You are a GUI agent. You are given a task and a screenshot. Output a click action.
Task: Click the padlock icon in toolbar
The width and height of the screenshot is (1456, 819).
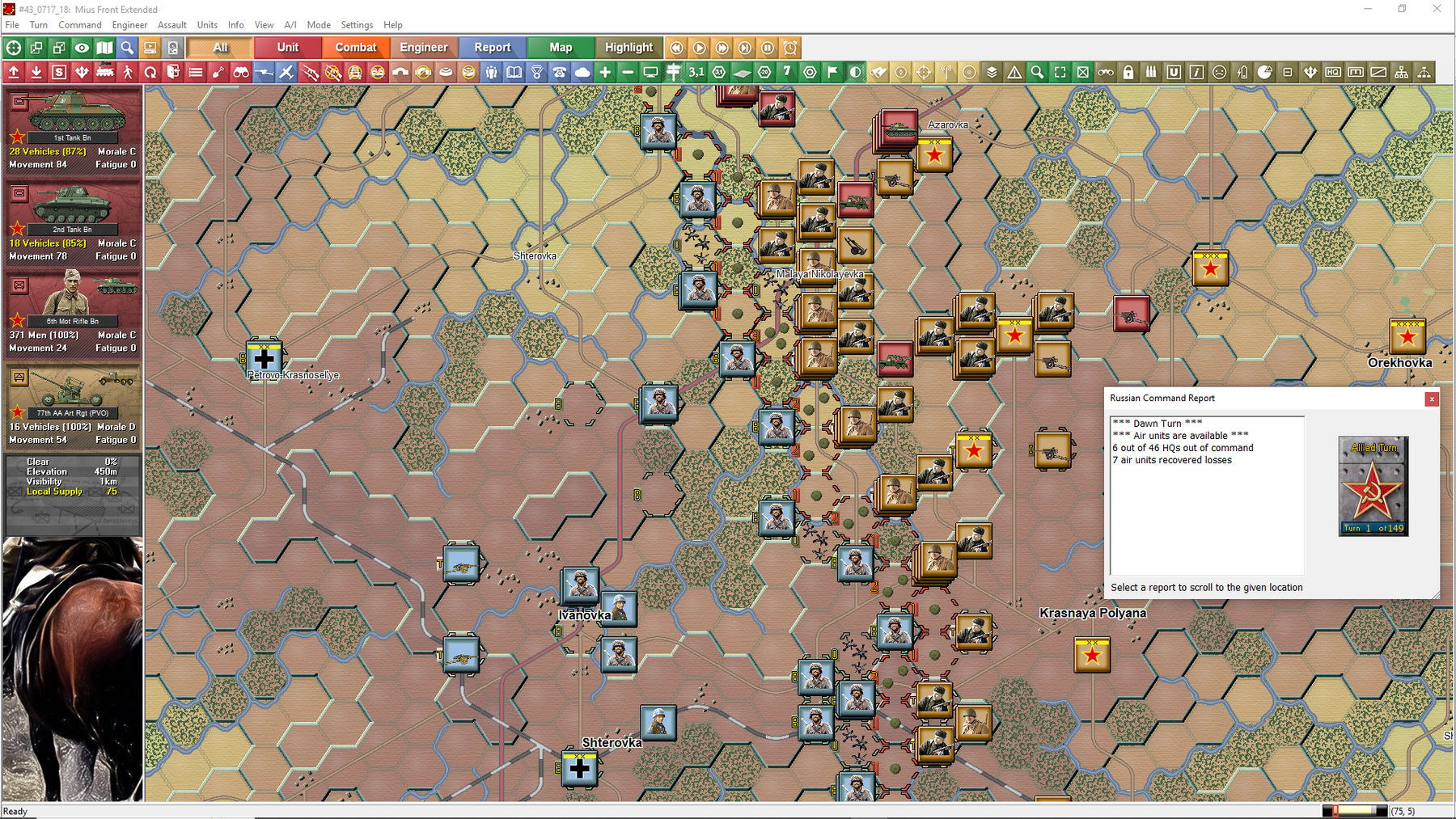1128,73
